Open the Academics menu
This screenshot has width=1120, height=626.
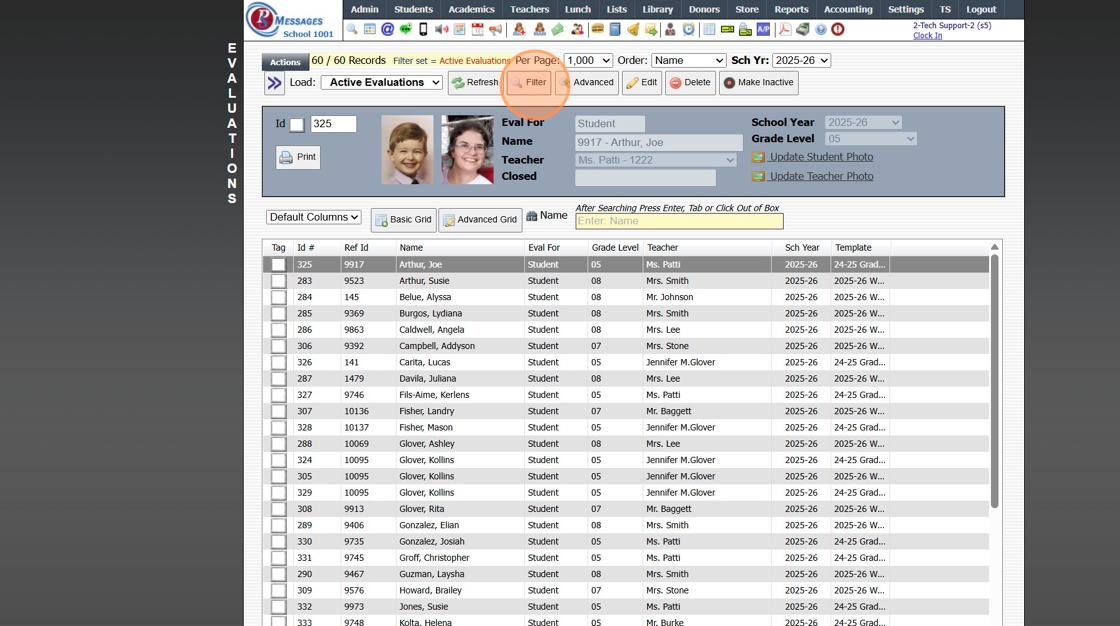471,9
